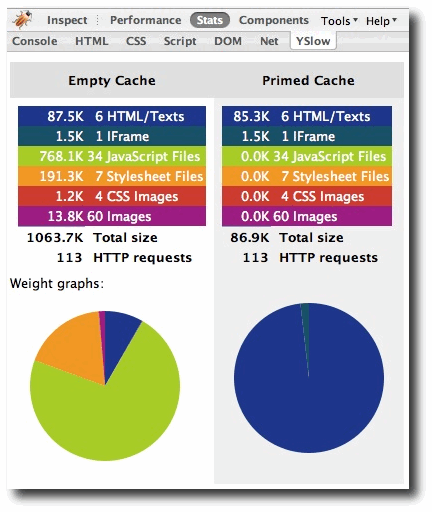432x512 pixels.
Task: Open the CSS tab
Action: 136,41
